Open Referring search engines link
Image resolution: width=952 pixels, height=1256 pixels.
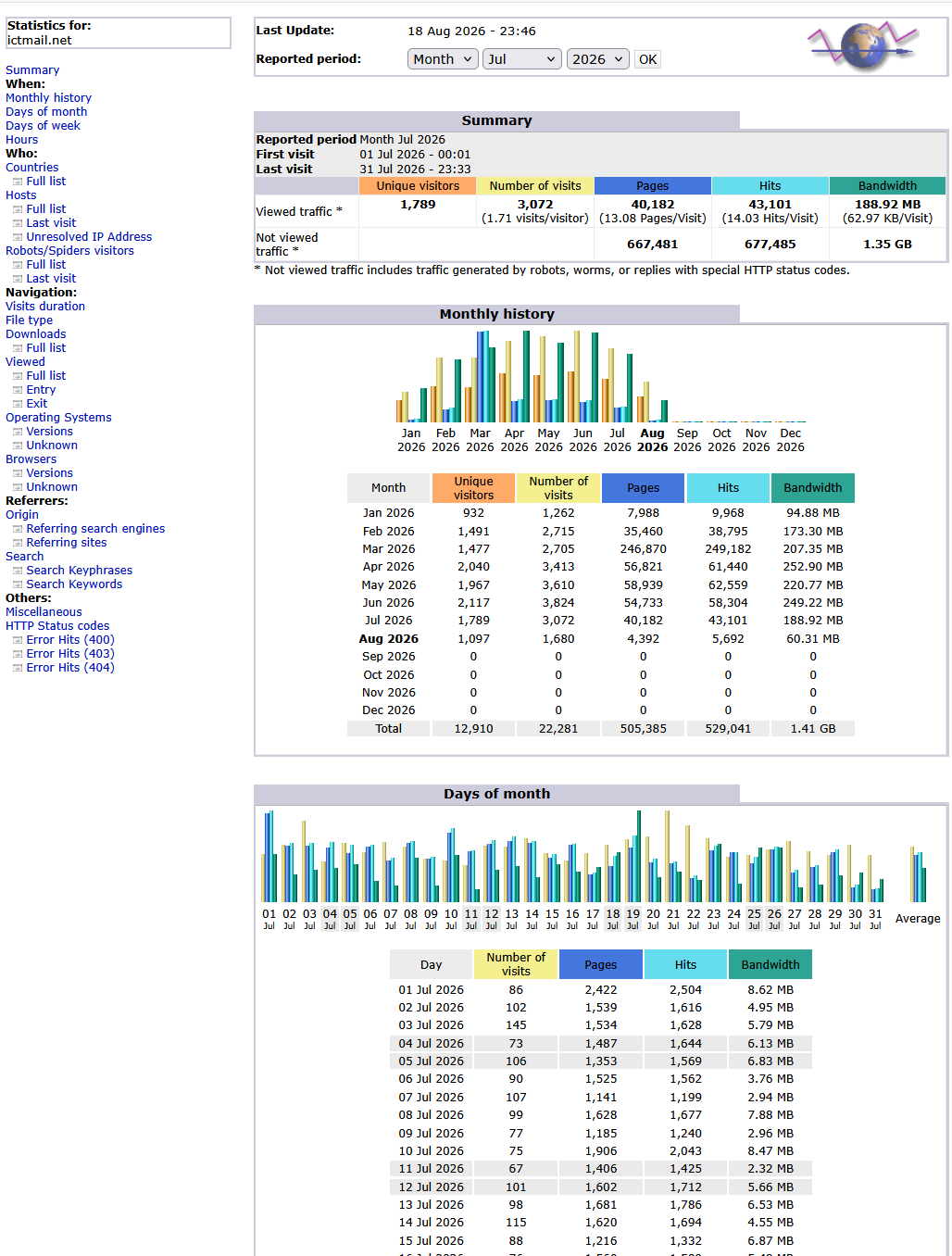tap(95, 529)
